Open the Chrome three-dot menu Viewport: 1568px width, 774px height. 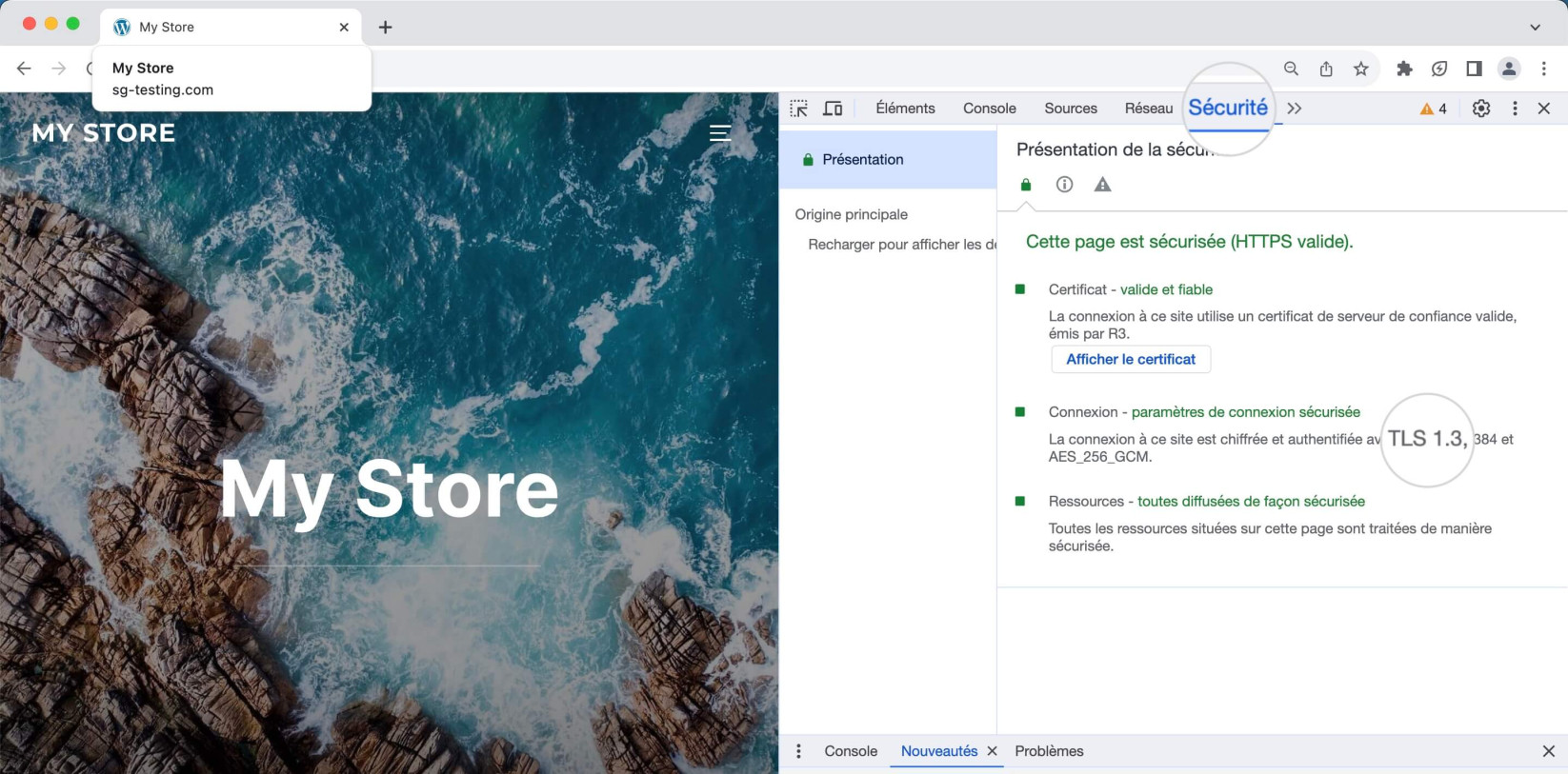pyautogui.click(x=1544, y=69)
